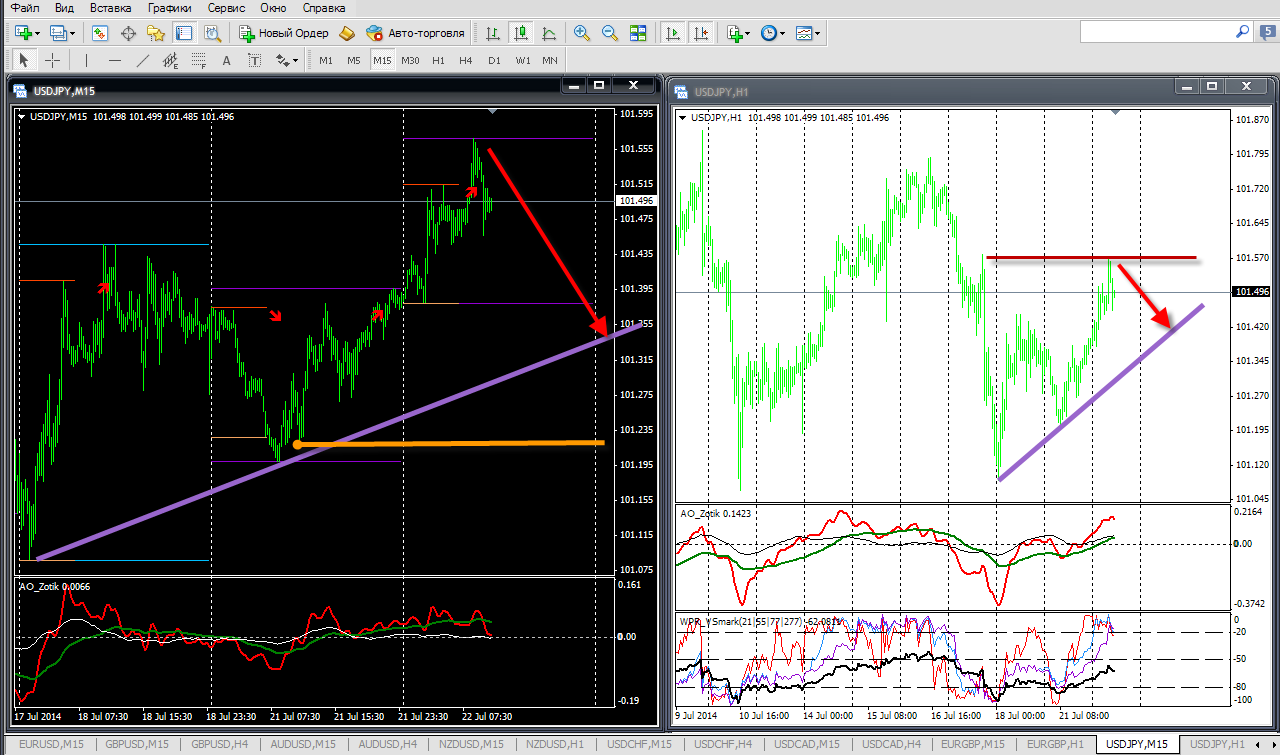Select the horizontal line drawing tool
Viewport: 1280px width, 755px height.
coord(115,60)
